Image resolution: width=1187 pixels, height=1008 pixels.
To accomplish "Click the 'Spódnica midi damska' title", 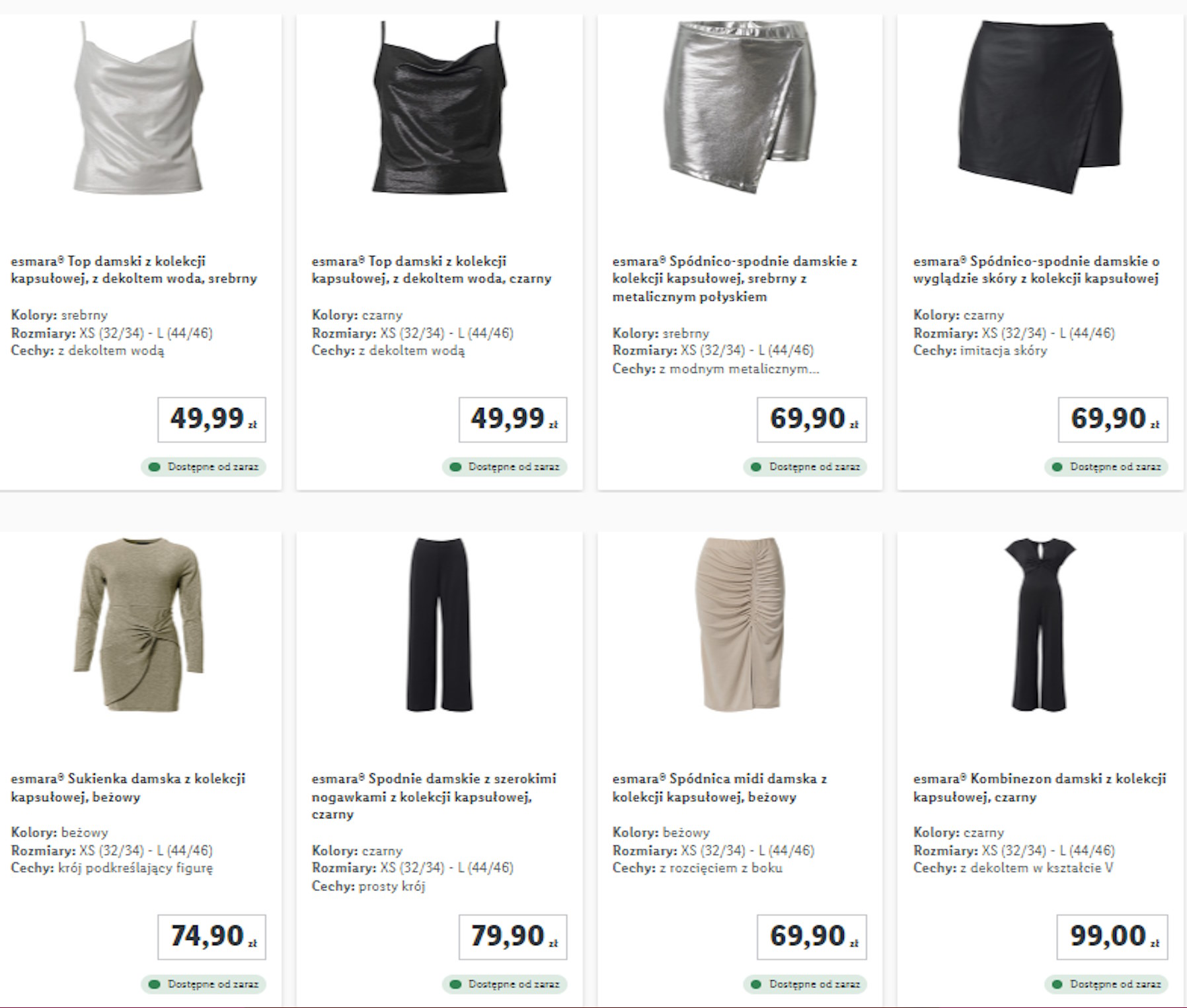I will 719,787.
